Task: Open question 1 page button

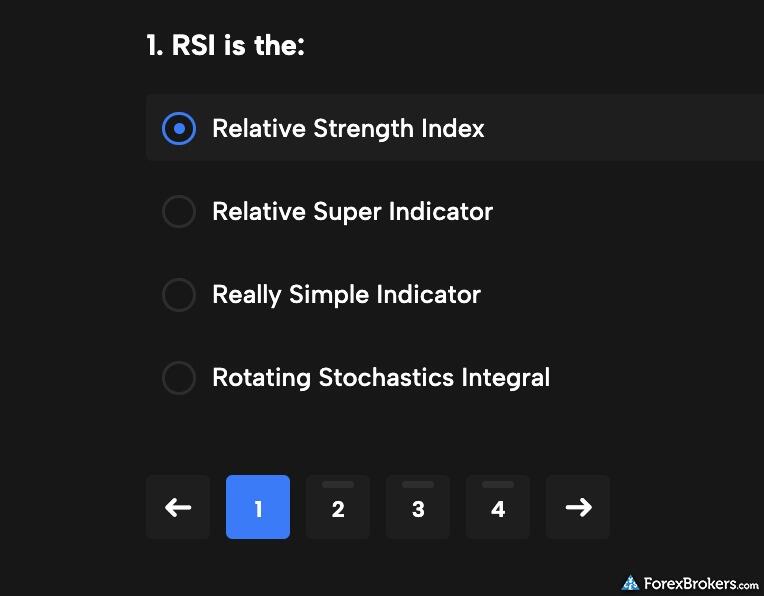Action: pos(258,508)
